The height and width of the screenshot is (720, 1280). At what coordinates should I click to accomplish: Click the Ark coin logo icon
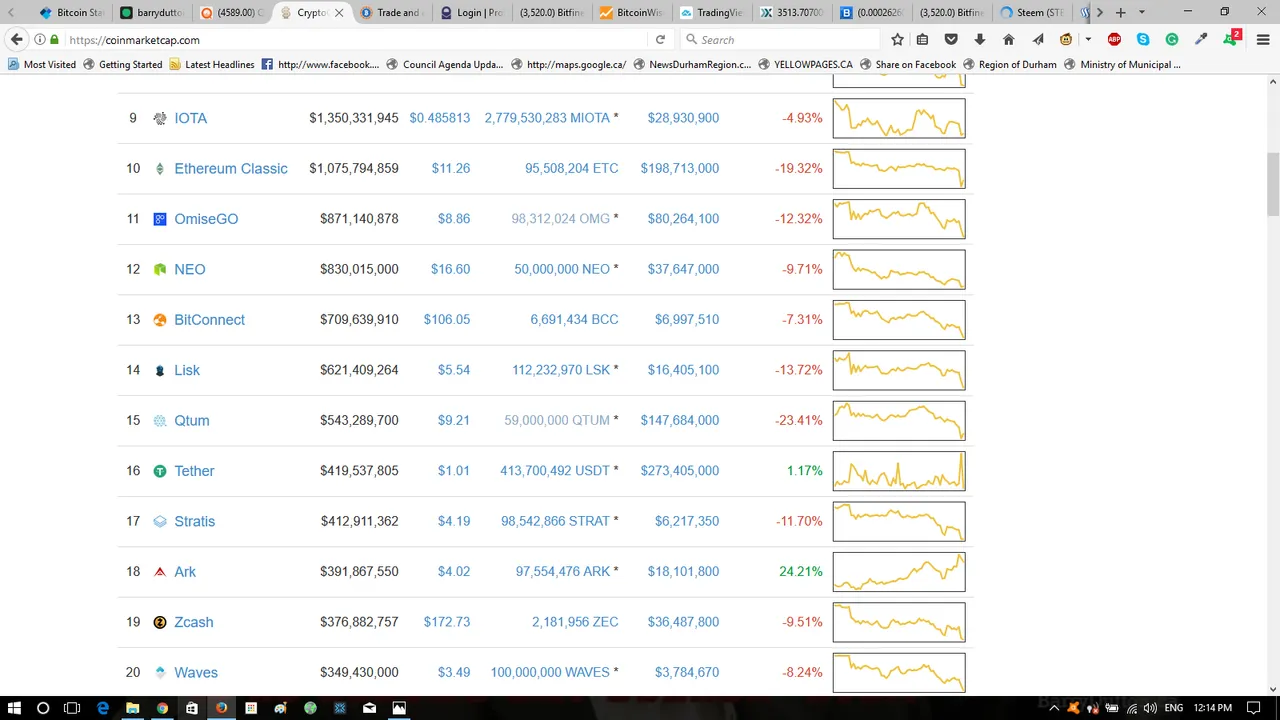[159, 572]
